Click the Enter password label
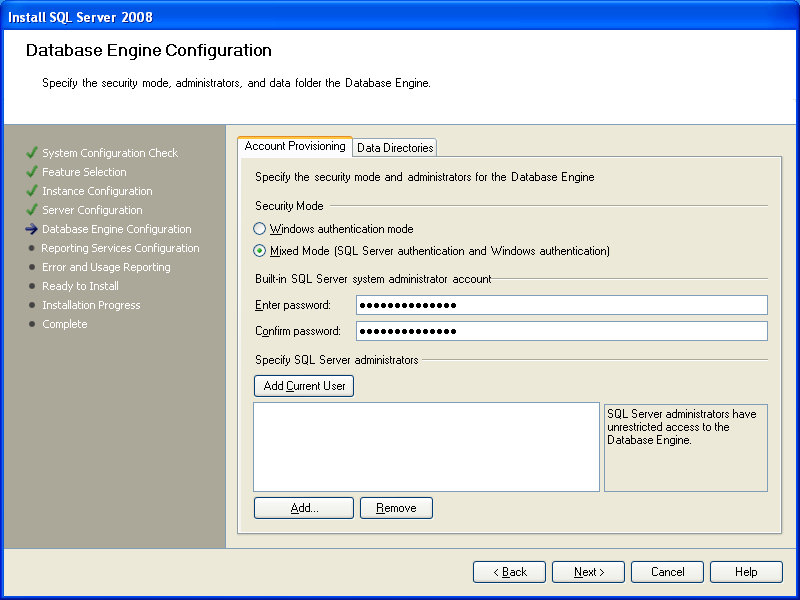 coord(293,305)
